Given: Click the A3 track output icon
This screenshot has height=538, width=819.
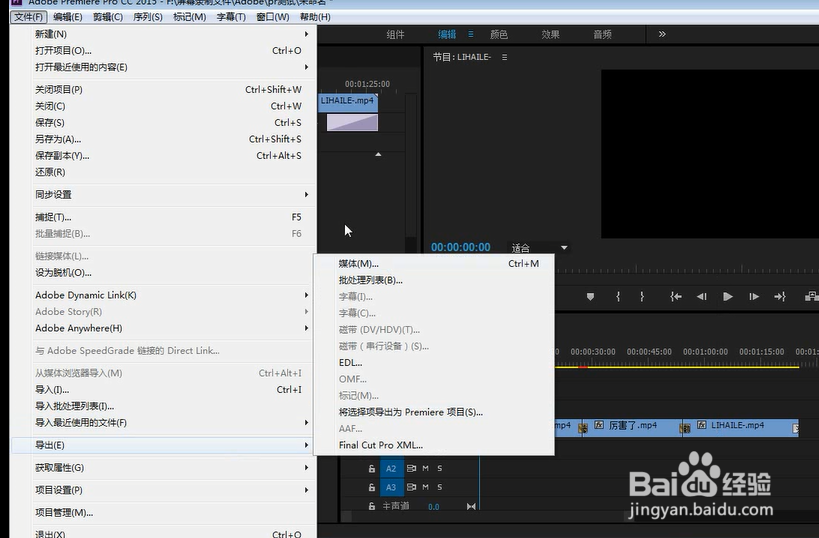Looking at the screenshot, I should 412,487.
